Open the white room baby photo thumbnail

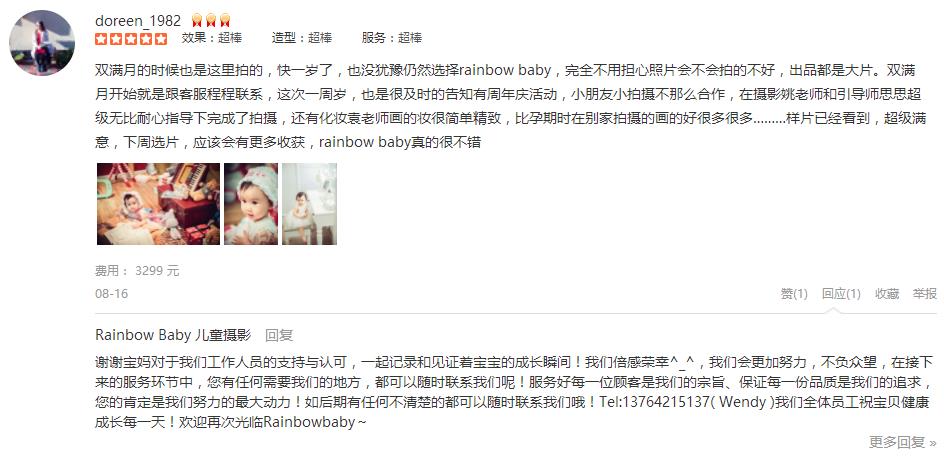[x=309, y=204]
